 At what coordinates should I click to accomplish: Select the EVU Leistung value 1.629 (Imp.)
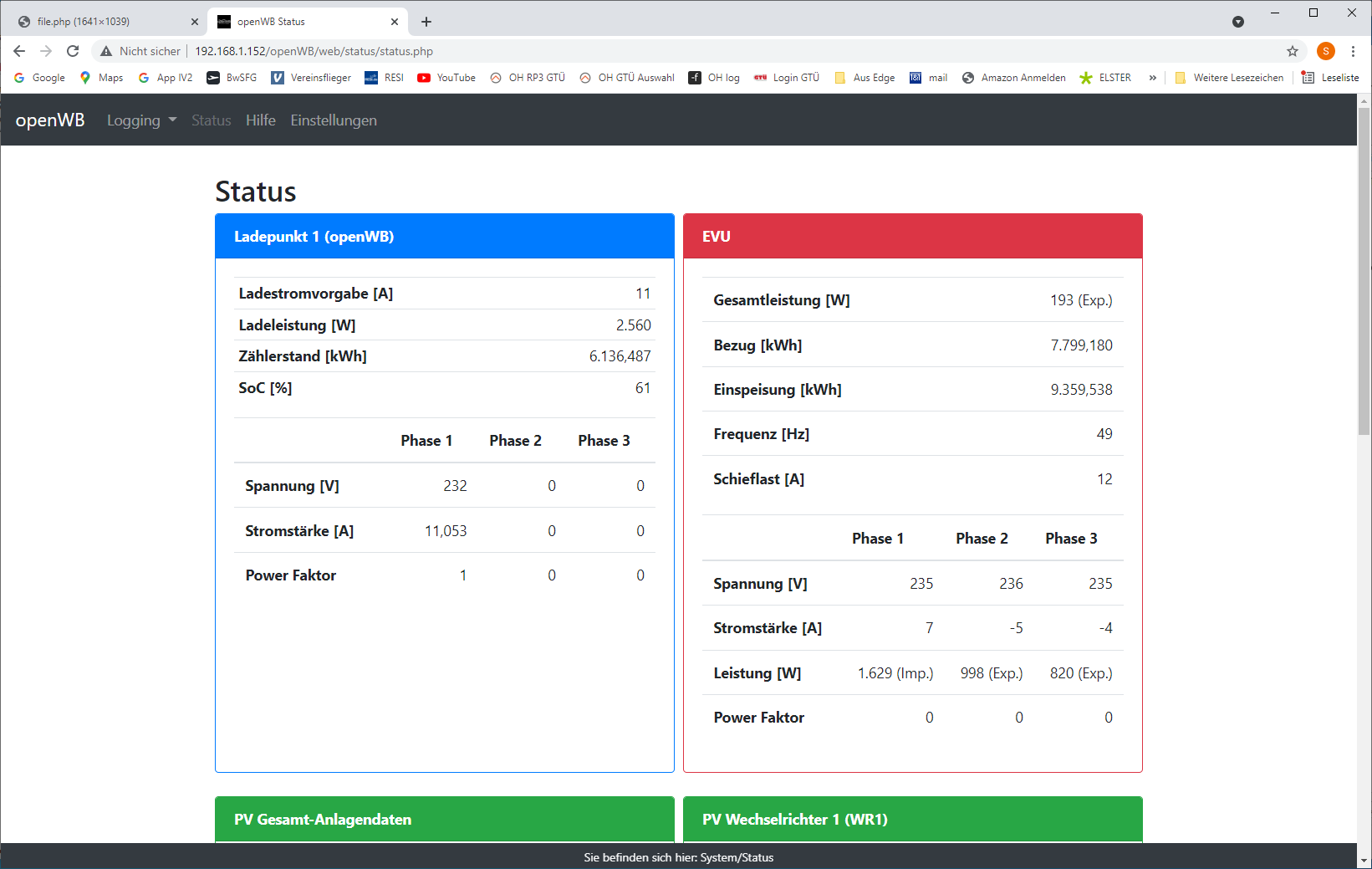[x=895, y=673]
